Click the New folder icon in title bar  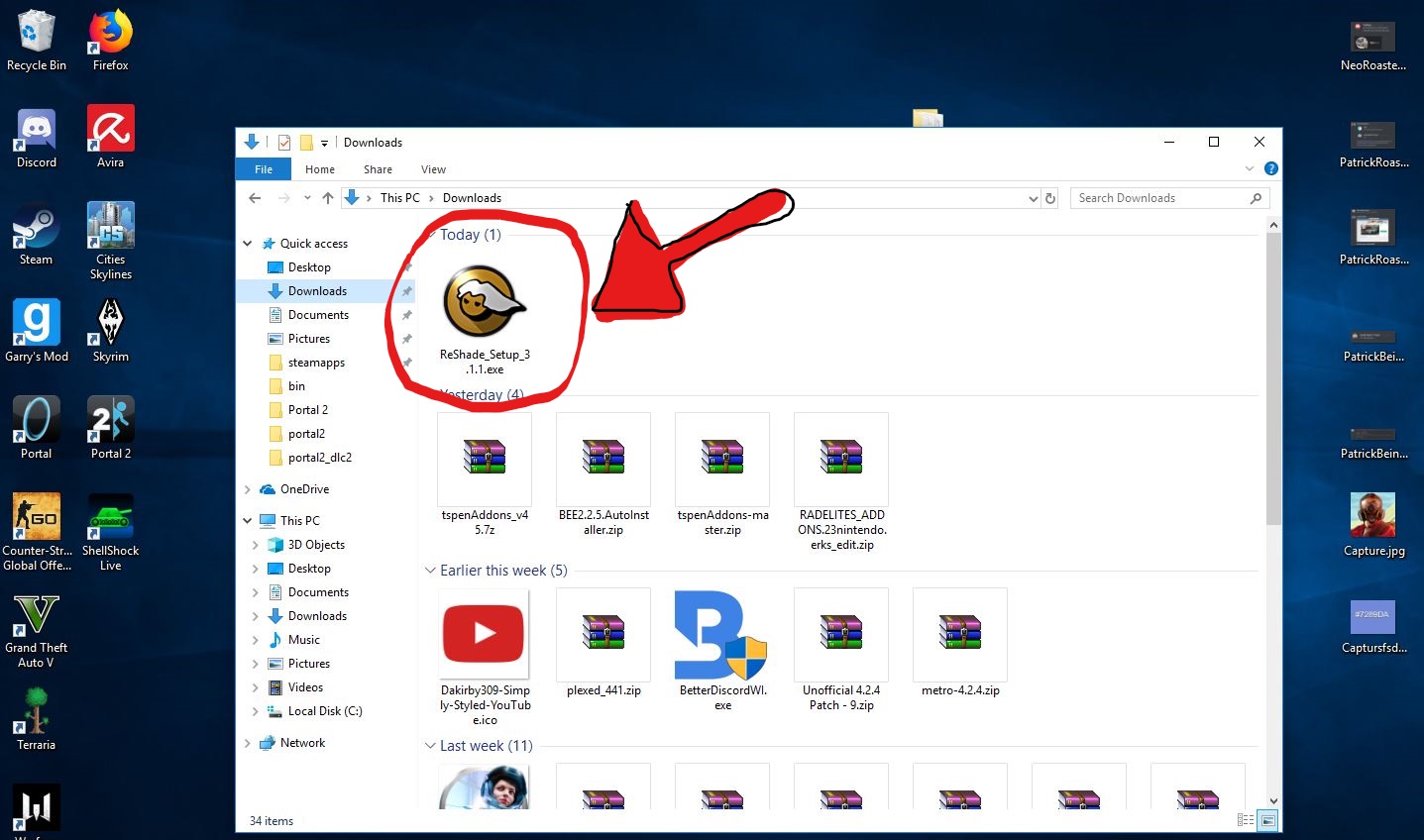(x=307, y=143)
